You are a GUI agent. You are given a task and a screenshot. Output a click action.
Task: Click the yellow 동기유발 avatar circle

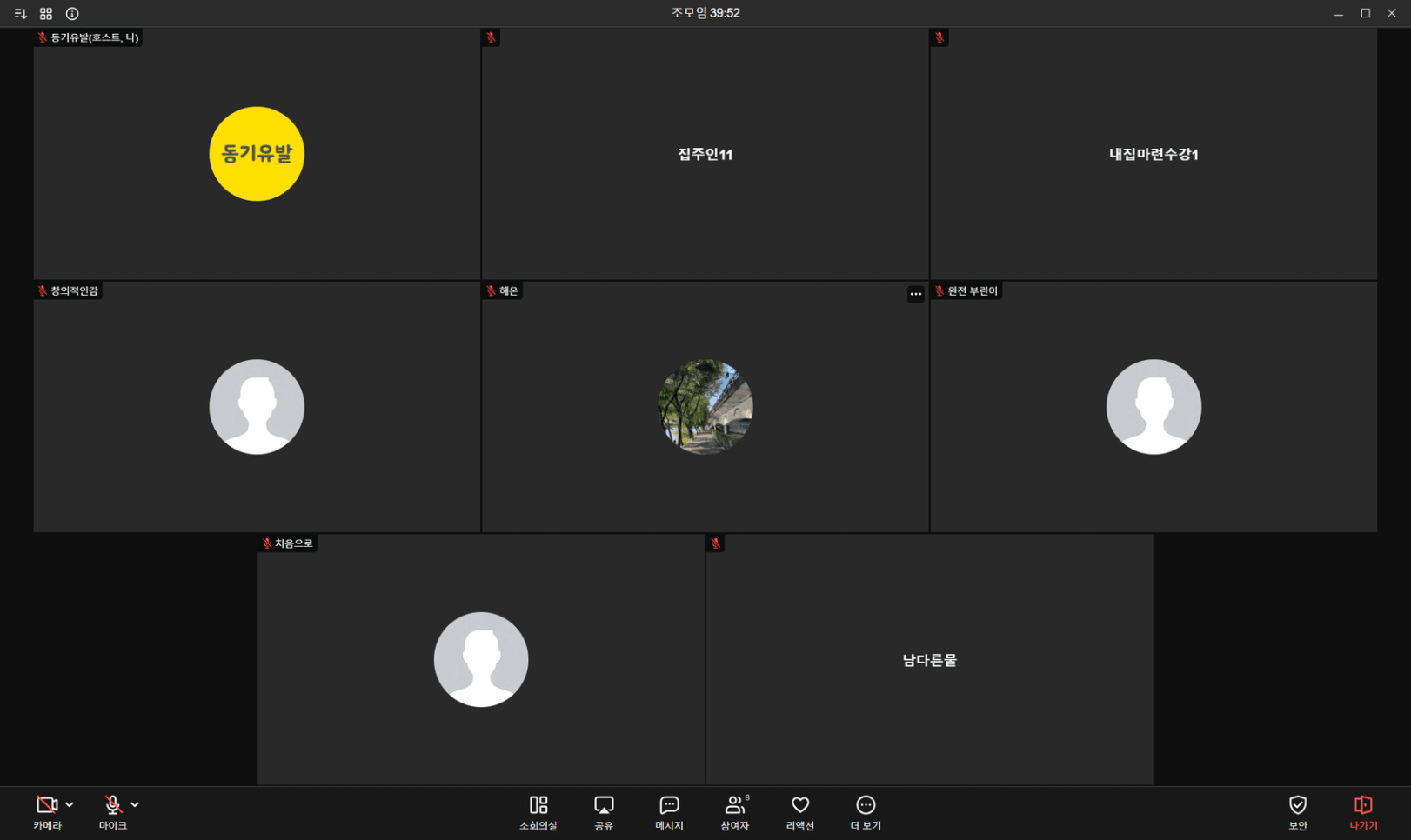257,154
